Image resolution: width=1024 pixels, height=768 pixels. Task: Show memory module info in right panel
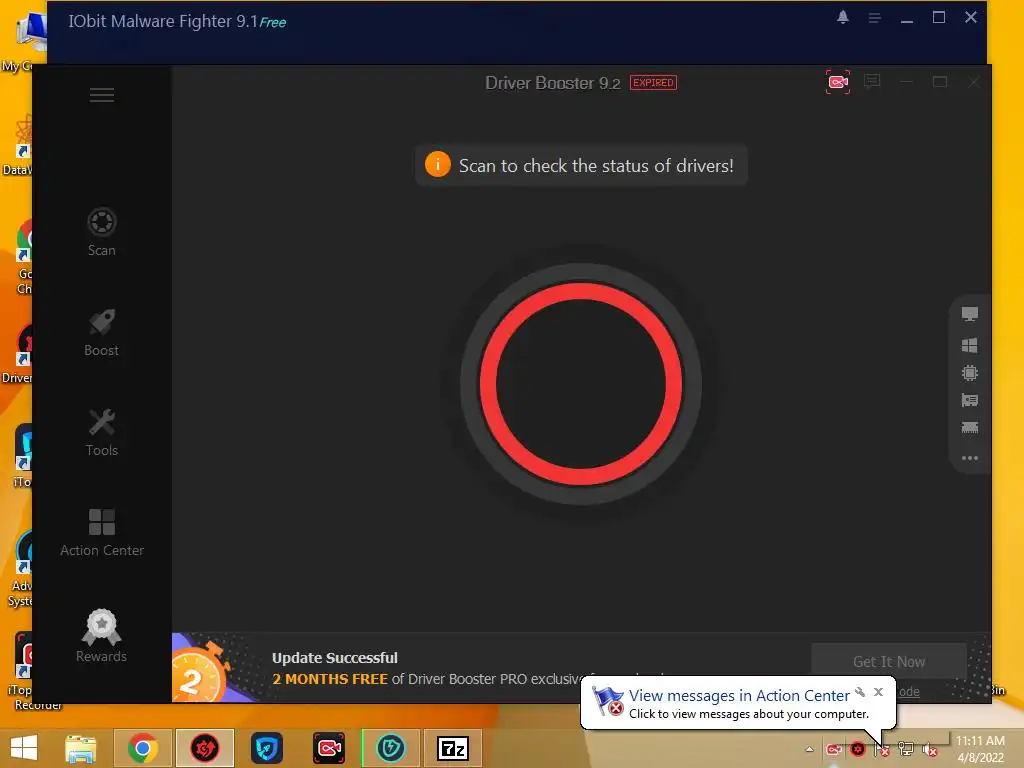[x=970, y=428]
